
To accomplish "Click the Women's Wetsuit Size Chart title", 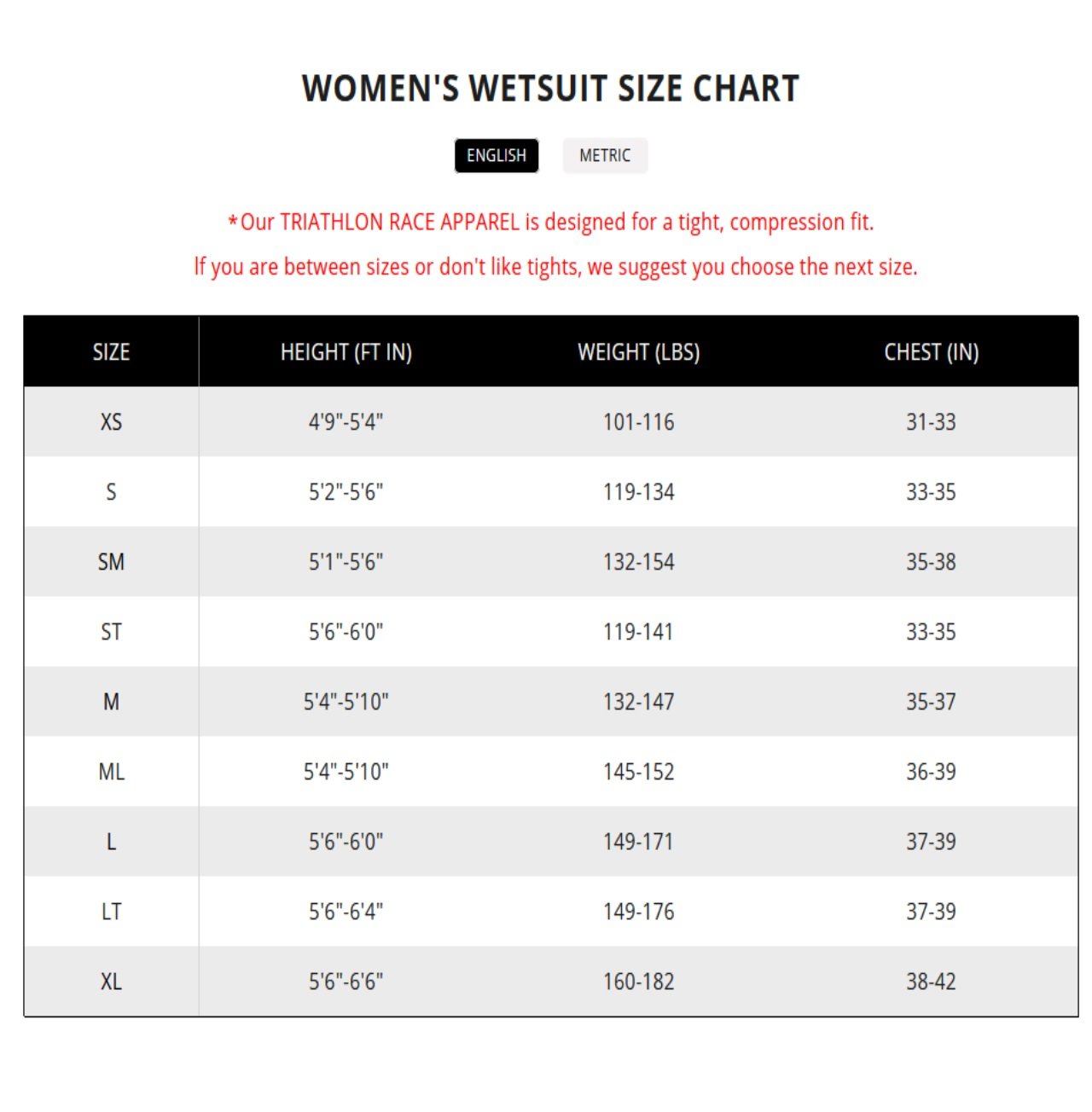I will pyautogui.click(x=550, y=89).
